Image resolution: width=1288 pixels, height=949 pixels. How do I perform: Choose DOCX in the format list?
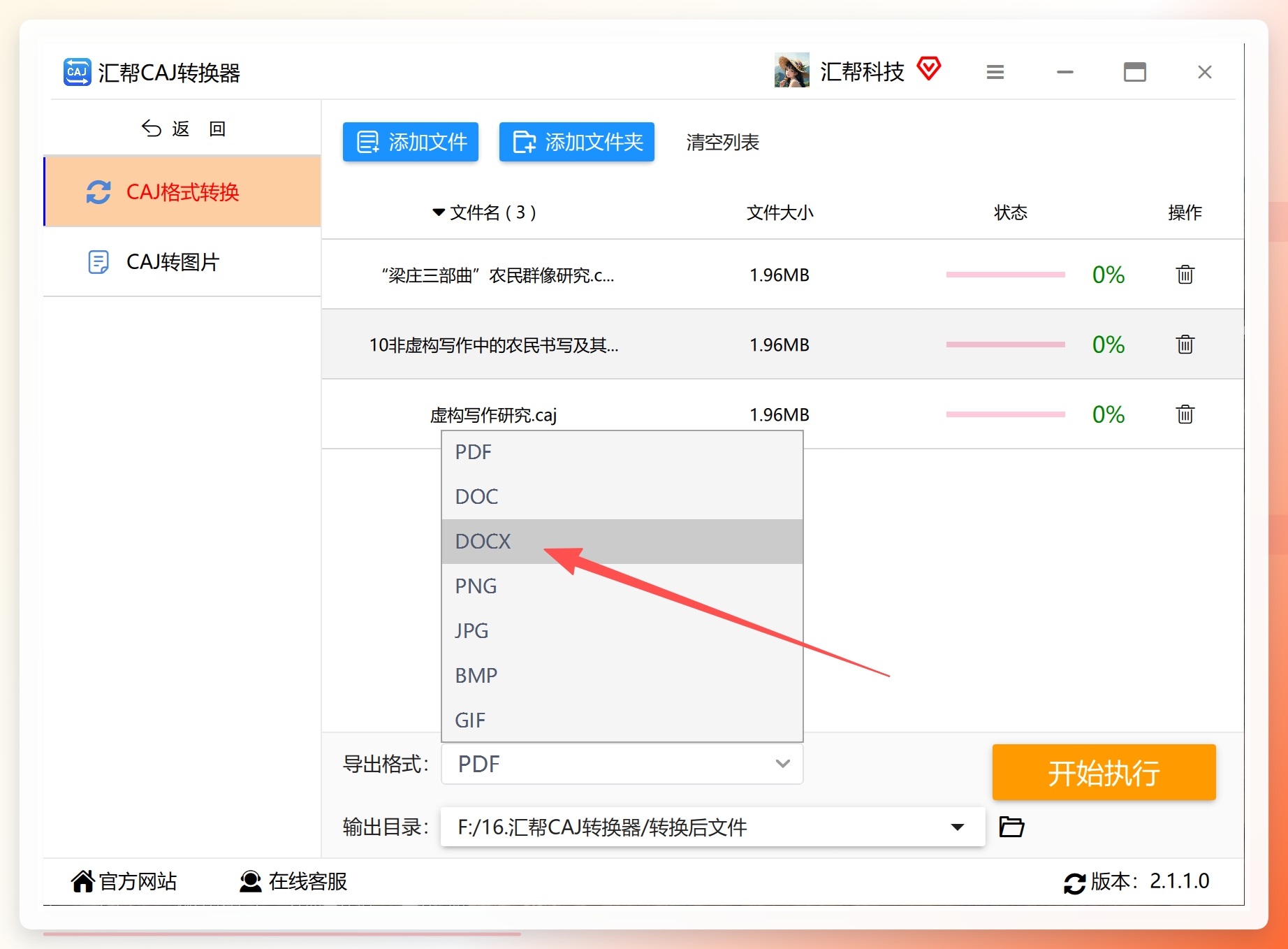(x=622, y=542)
